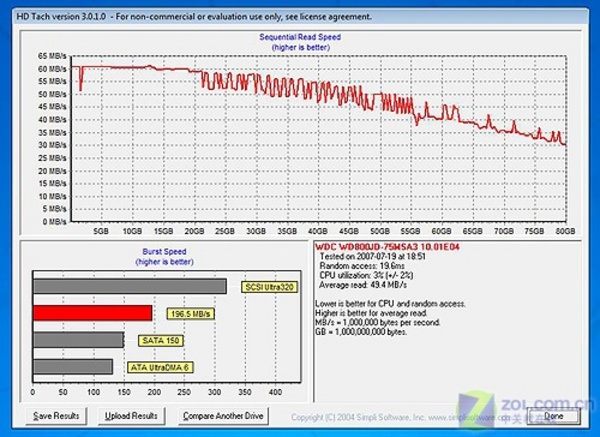The image size is (600, 437).
Task: Click the ATA UltraDMA 6 label
Action: 160,367
